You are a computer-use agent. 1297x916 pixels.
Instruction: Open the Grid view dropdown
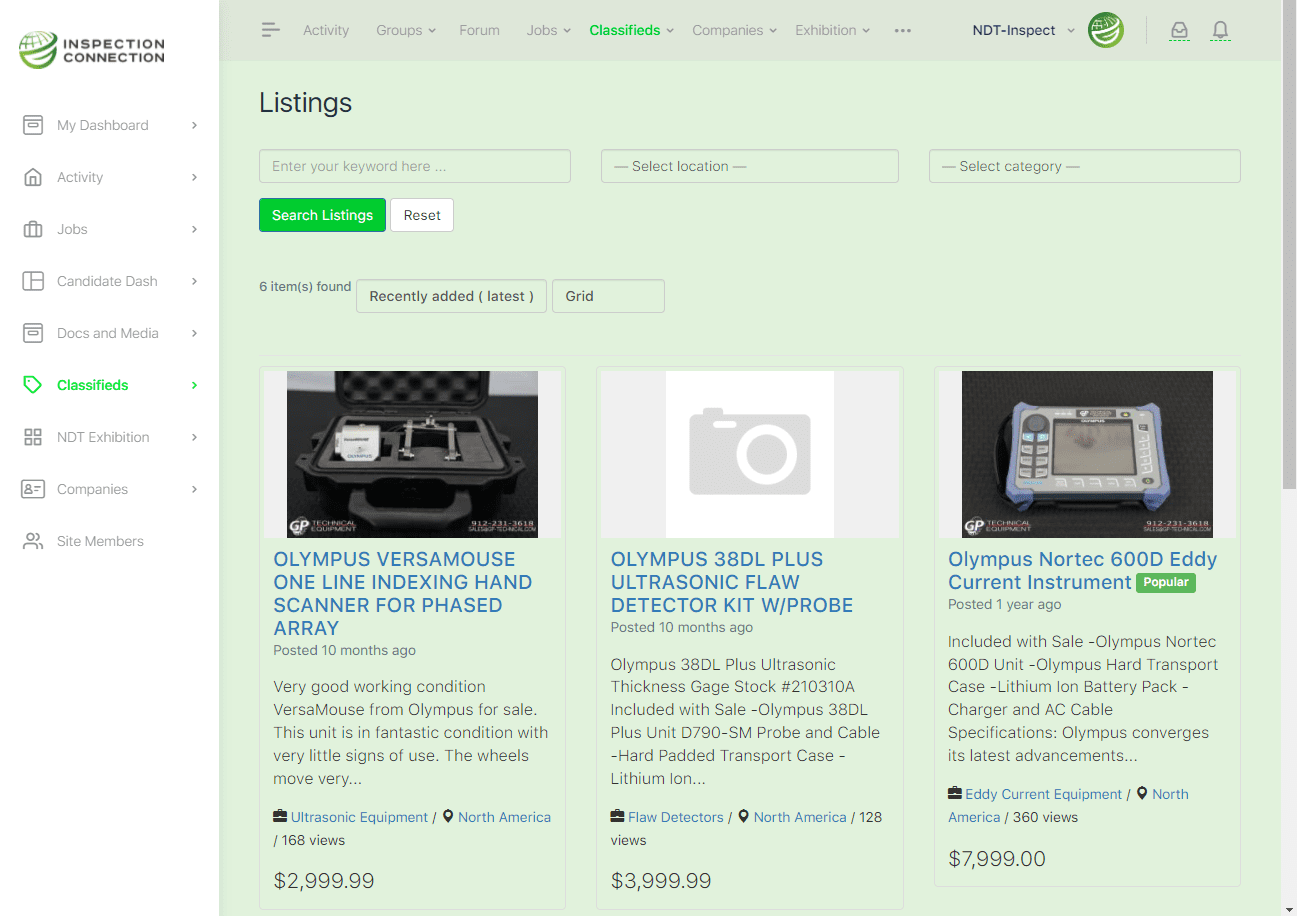(x=608, y=296)
